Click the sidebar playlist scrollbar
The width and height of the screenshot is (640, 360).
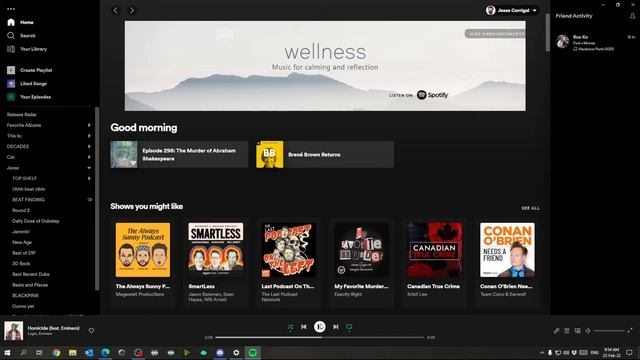tap(97, 198)
